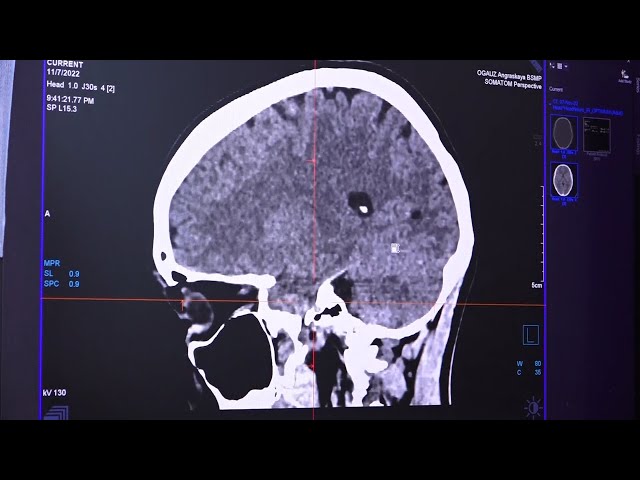Click the SP L15.3 slice position text

pyautogui.click(x=62, y=108)
